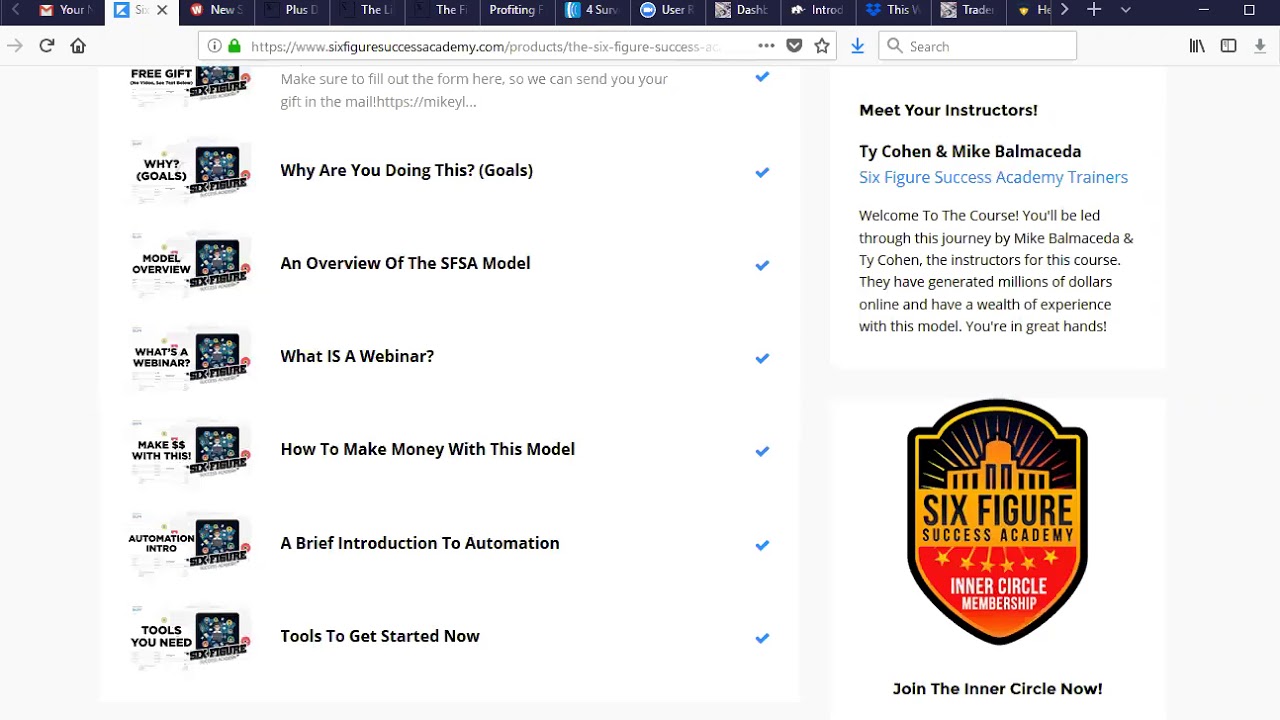Click the Inner Circle Membership badge
Screen dimensions: 1280x720
pos(997,521)
